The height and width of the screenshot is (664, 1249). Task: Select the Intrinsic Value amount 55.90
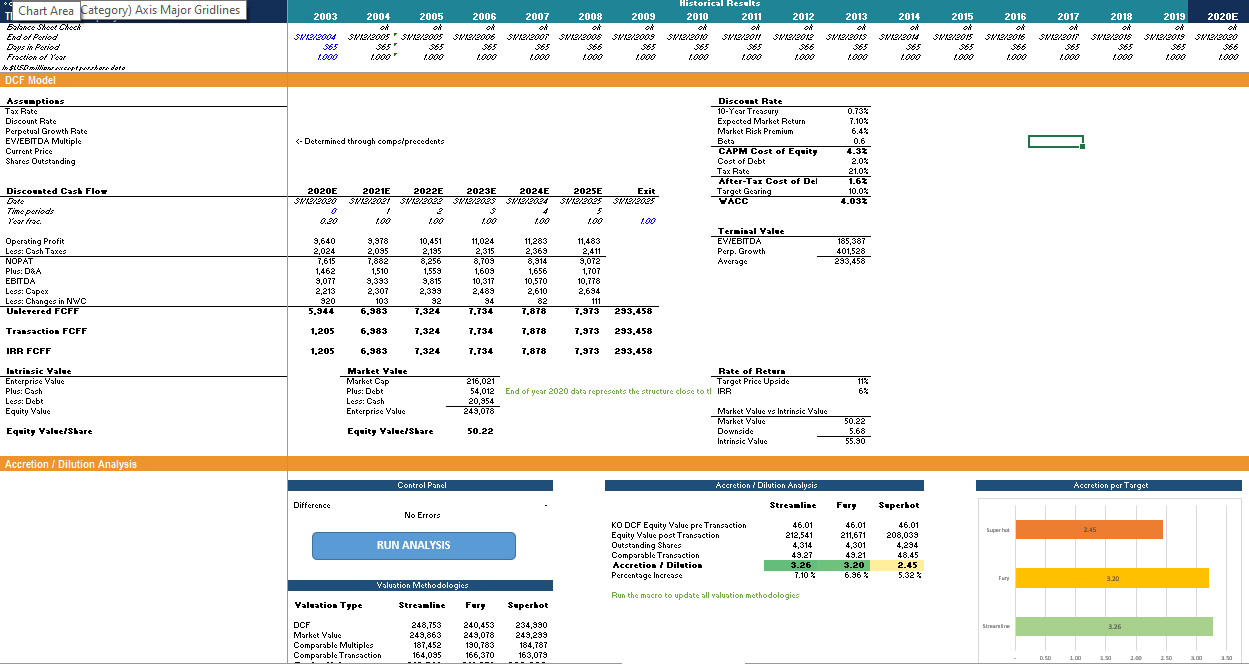[856, 441]
